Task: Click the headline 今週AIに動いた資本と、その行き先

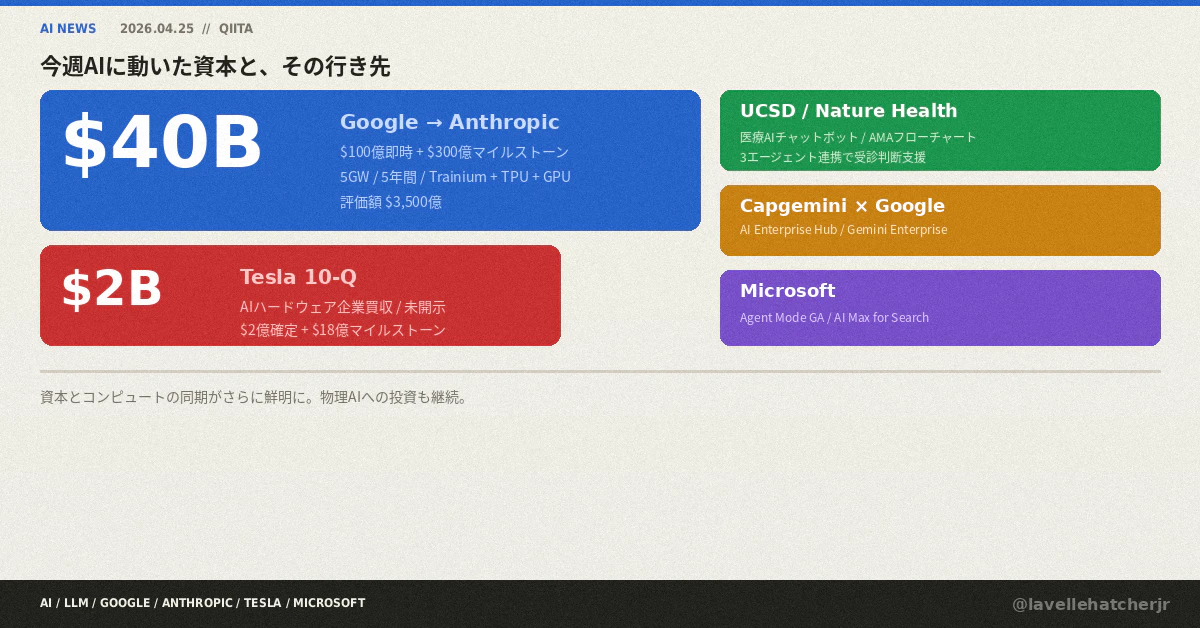Action: click(x=215, y=66)
